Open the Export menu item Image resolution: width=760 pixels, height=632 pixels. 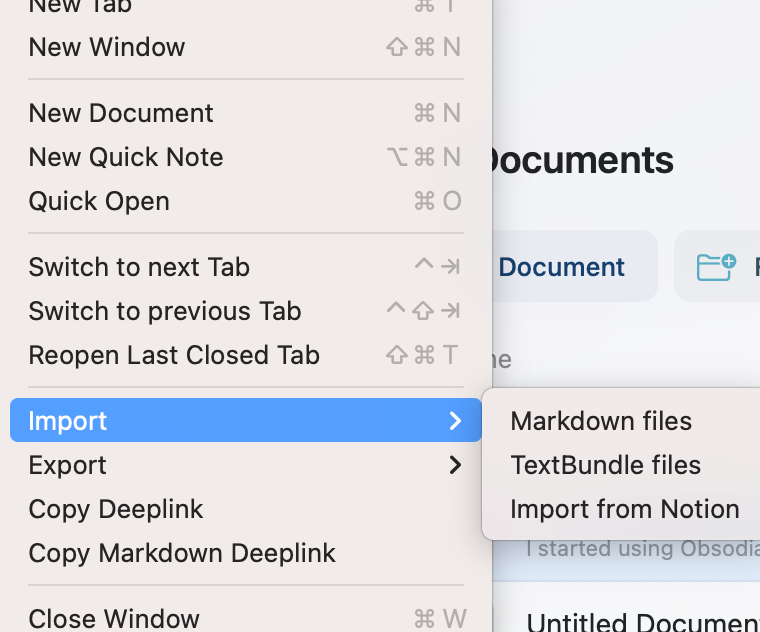coord(68,465)
